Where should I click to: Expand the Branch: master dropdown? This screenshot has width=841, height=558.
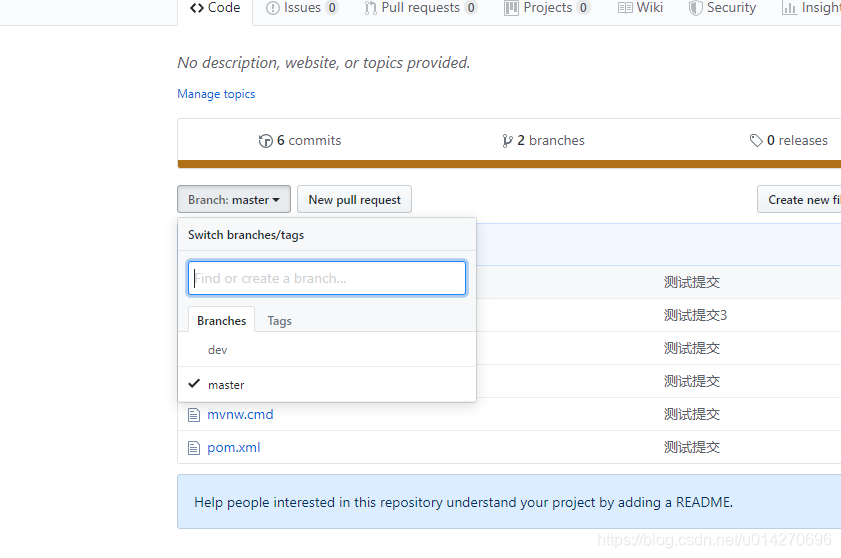click(234, 200)
